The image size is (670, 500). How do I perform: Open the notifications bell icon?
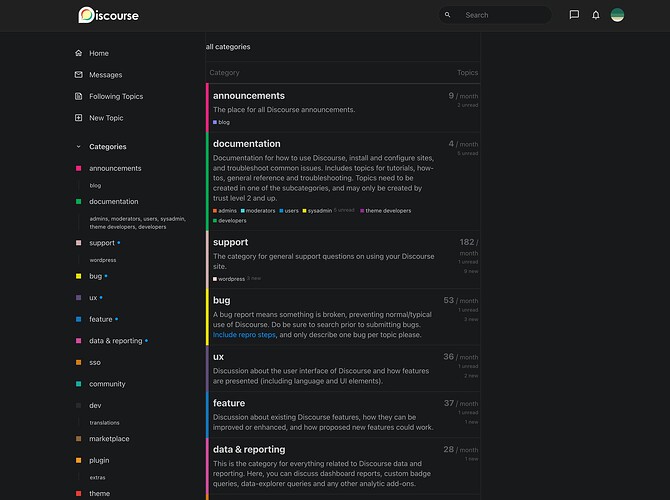pos(596,15)
